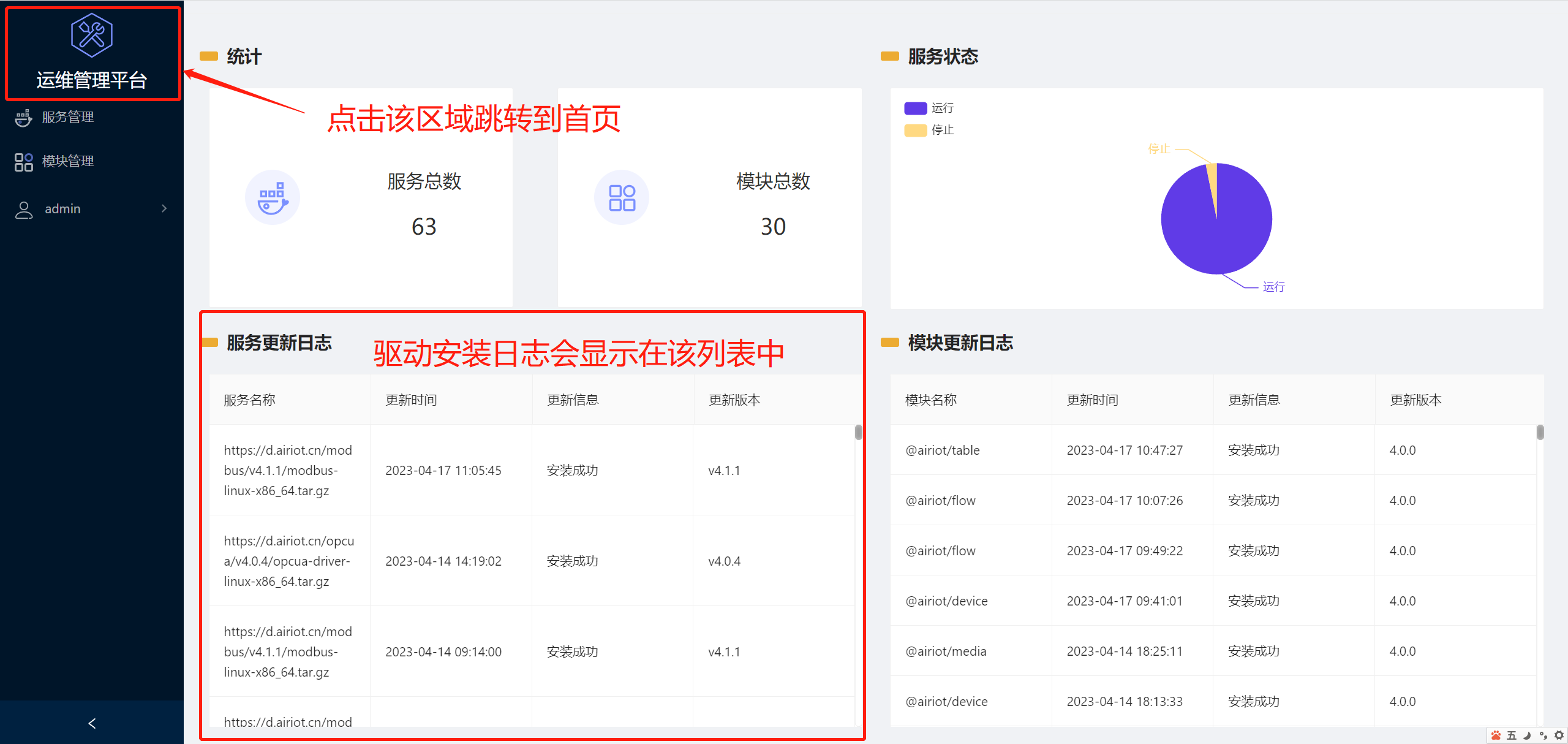1568x744 pixels.
Task: Click the timestamp 2023-04-14 14:19:02
Action: pyautogui.click(x=443, y=561)
